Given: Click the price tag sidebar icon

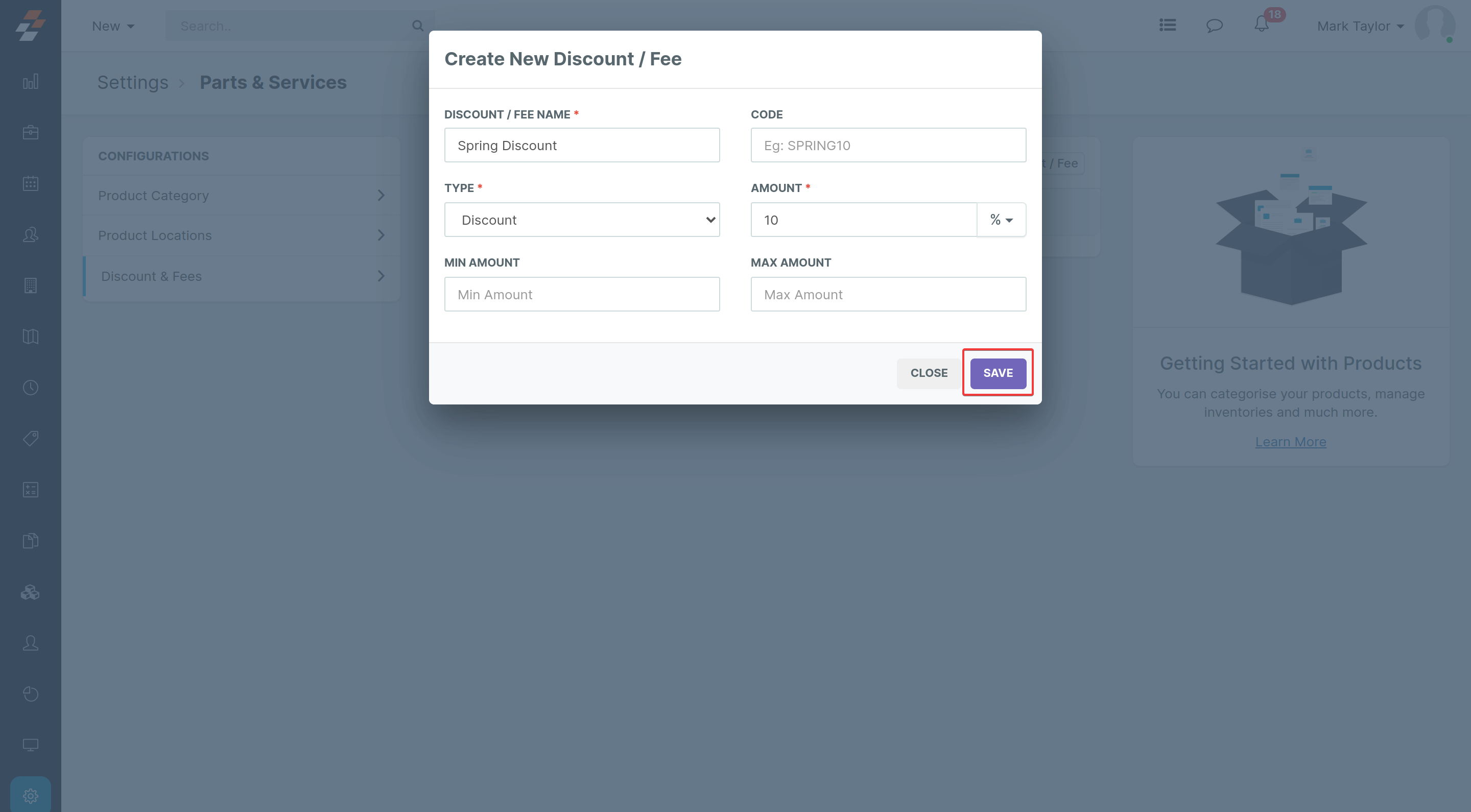Looking at the screenshot, I should [30, 439].
